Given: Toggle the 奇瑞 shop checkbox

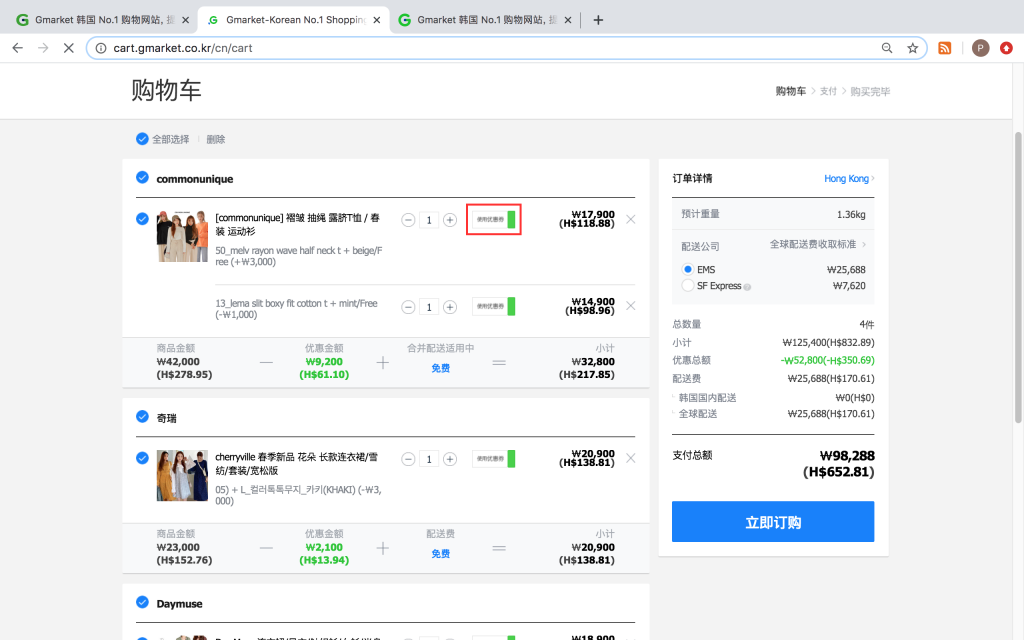Looking at the screenshot, I should point(142,417).
